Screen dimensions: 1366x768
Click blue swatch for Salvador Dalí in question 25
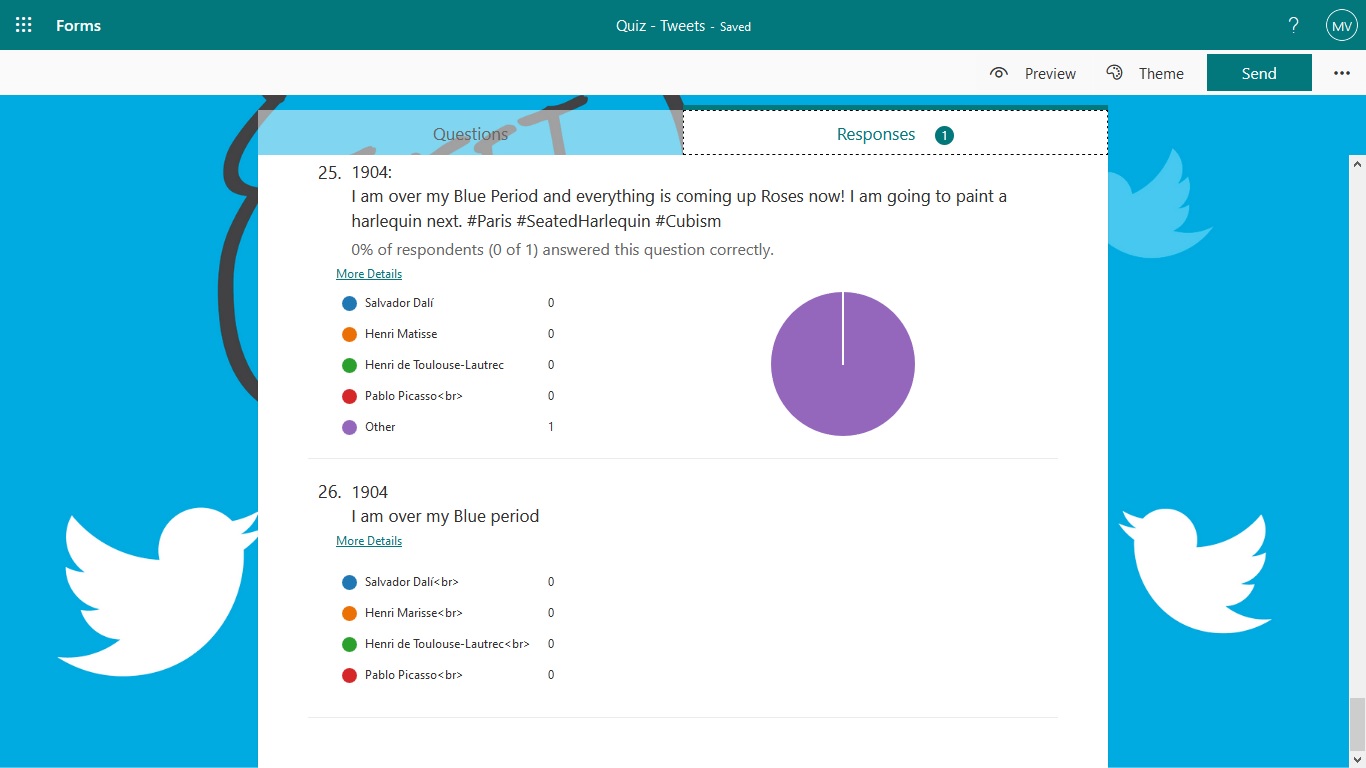pos(349,303)
